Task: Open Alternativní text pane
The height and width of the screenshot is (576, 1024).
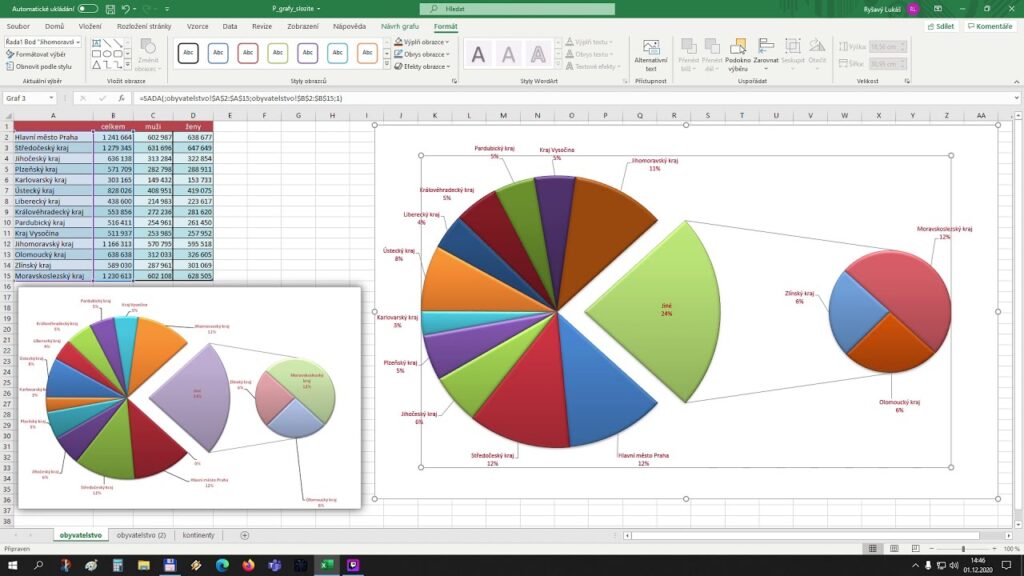Action: click(650, 56)
